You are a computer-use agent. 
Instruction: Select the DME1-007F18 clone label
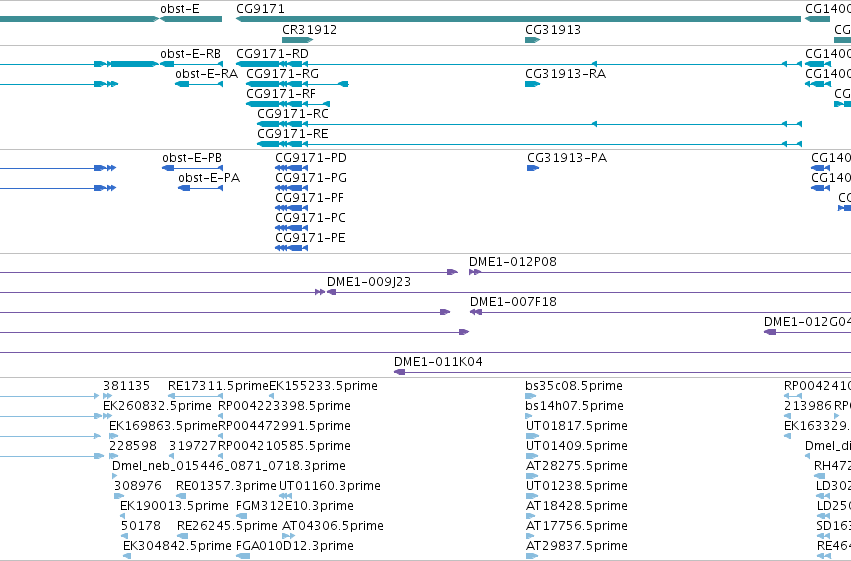click(513, 302)
